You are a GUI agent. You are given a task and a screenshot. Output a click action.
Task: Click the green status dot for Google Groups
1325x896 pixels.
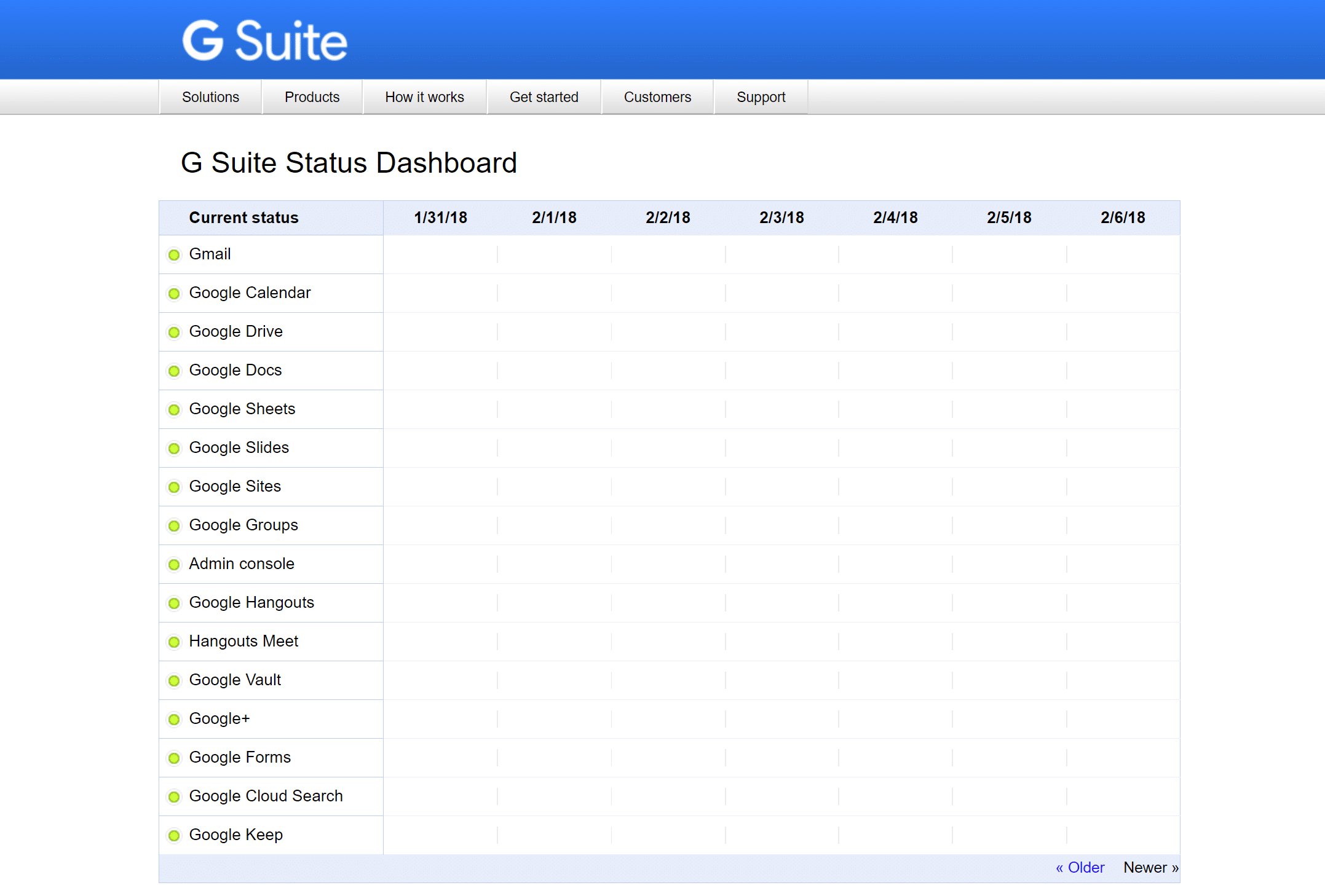[175, 525]
